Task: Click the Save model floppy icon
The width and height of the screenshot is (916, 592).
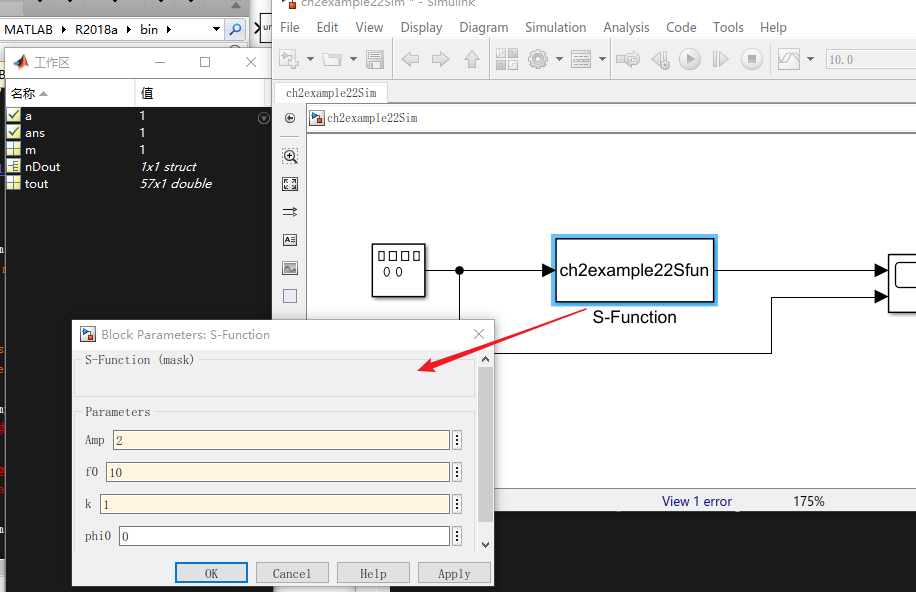Action: (374, 59)
